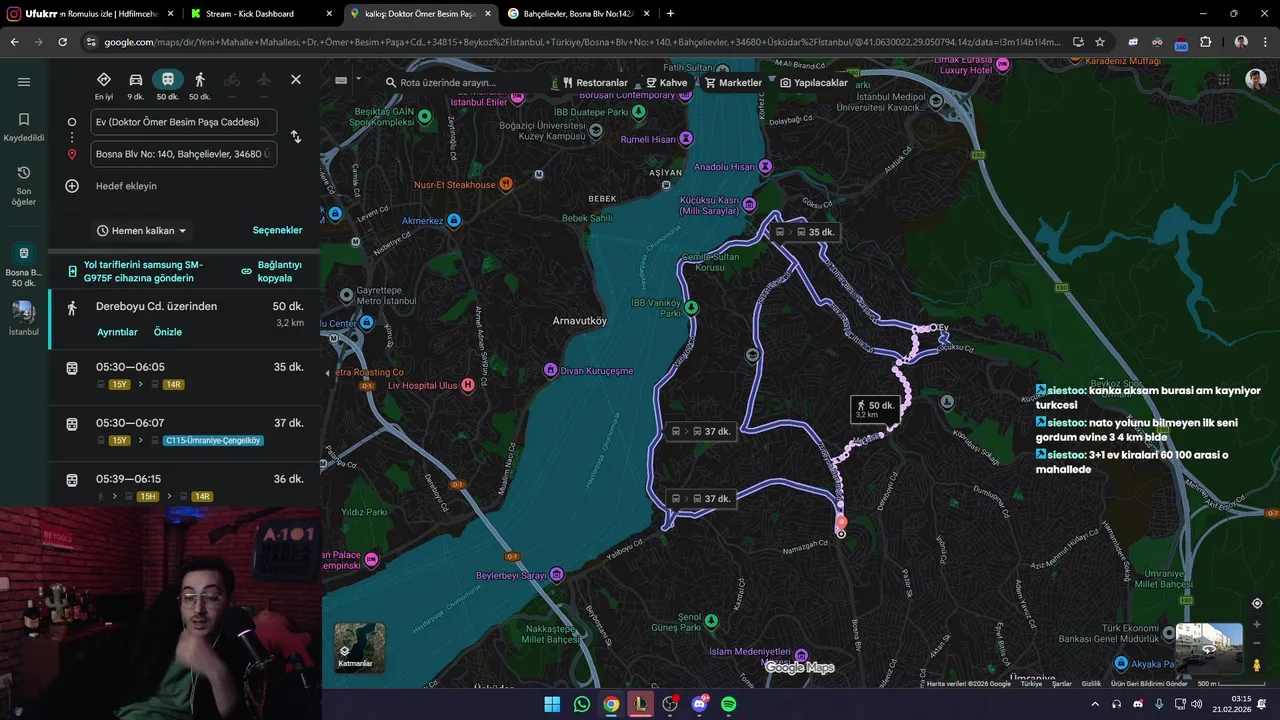Zoom out on the map
The image size is (1280, 720).
point(1257,643)
